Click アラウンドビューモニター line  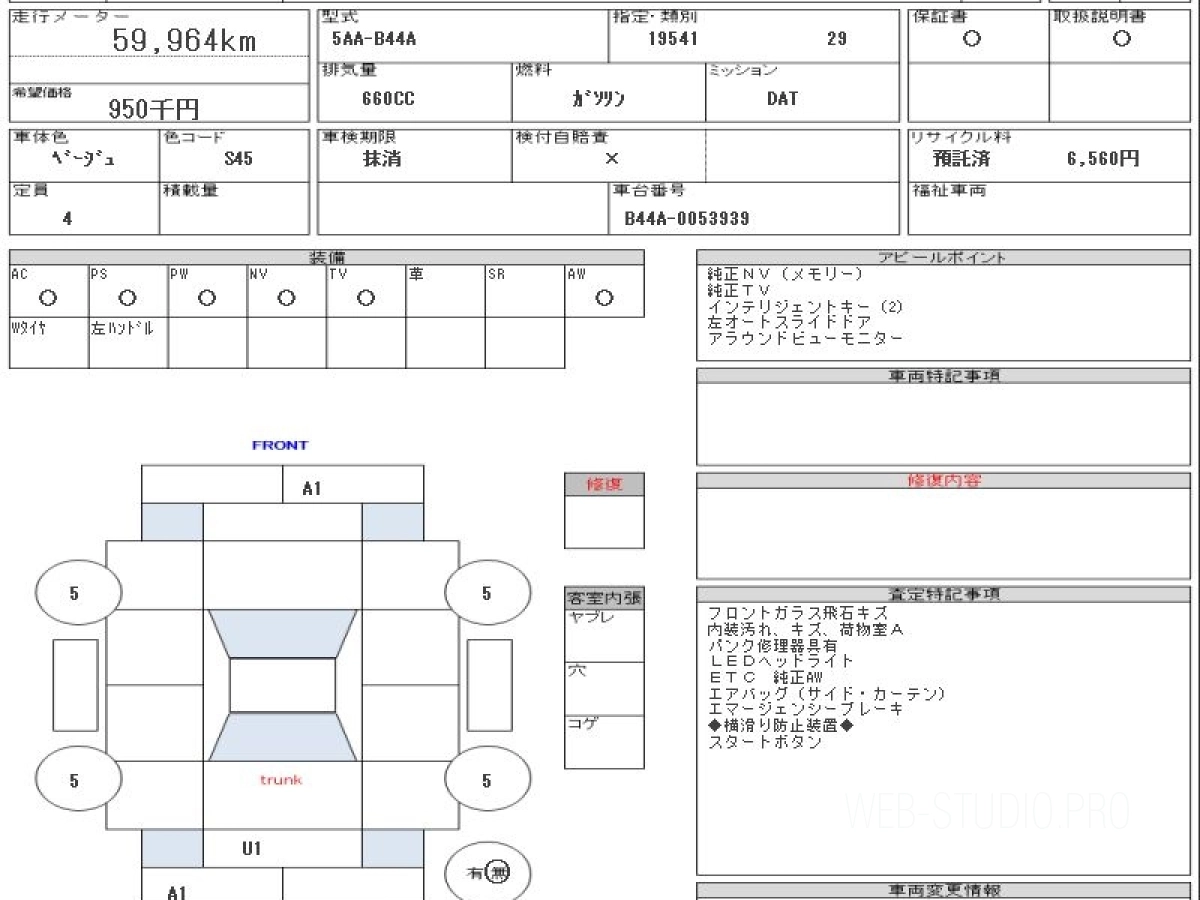pyautogui.click(x=805, y=339)
